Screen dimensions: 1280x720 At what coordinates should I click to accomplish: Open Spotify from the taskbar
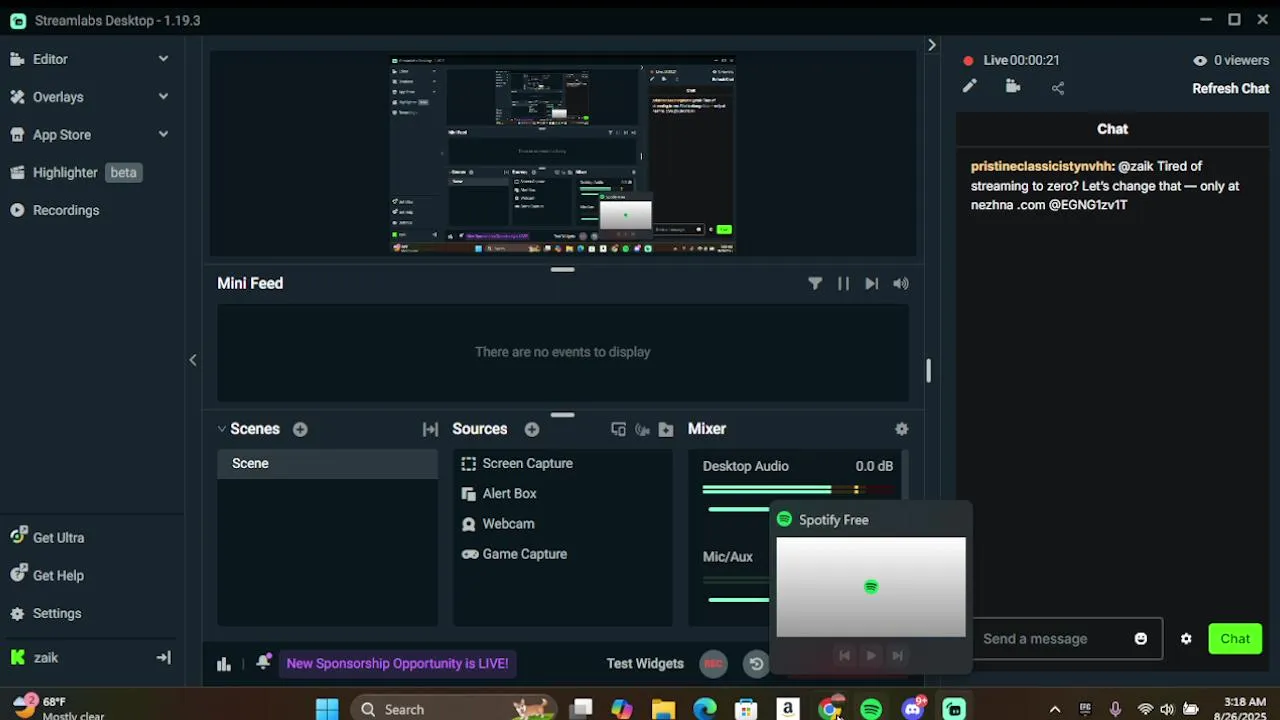[x=871, y=709]
